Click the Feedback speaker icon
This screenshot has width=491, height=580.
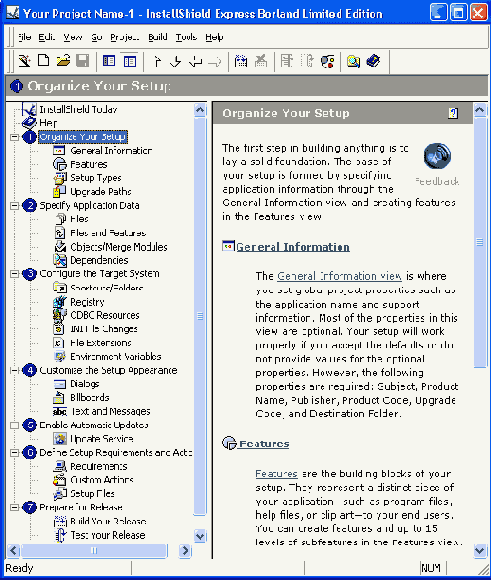pos(437,156)
